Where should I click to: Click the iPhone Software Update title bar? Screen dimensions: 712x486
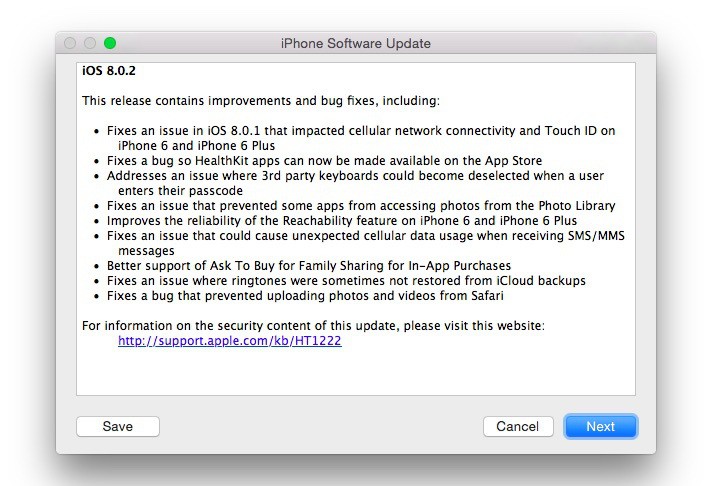(x=356, y=43)
